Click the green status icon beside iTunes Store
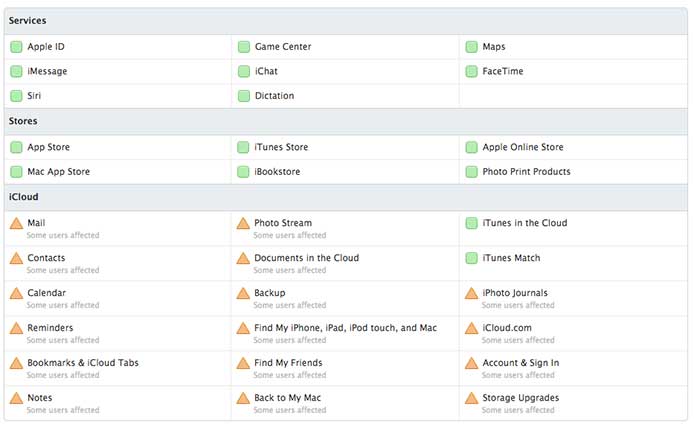 [243, 147]
